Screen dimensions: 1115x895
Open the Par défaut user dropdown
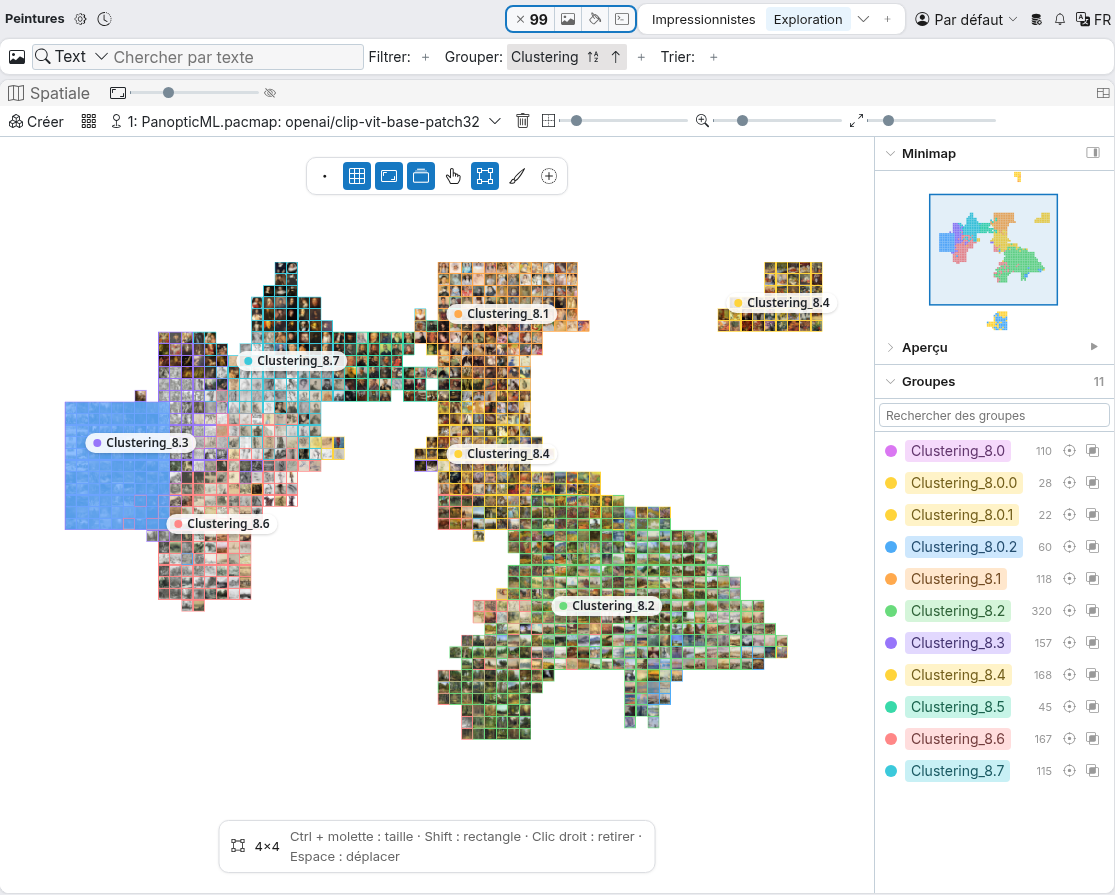[x=966, y=19]
